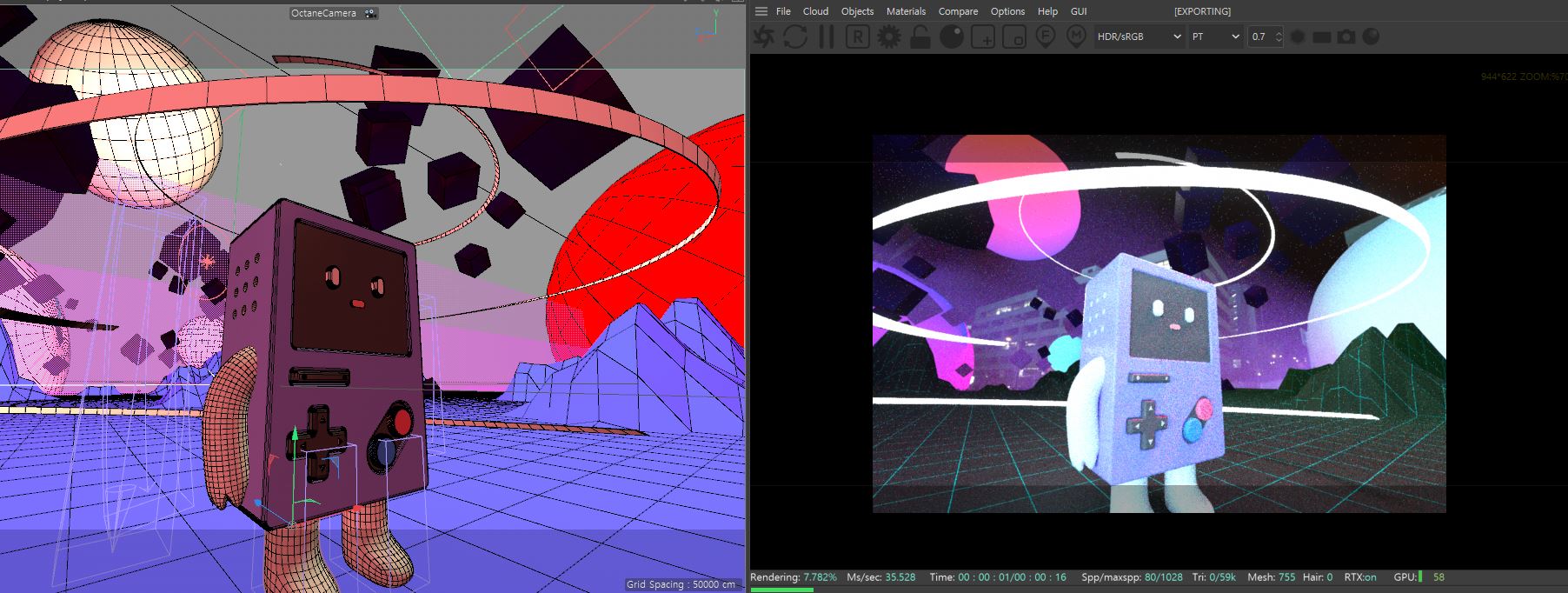This screenshot has height=593, width=1568.
Task: Open the hamburger menu in Live Viewer
Action: point(761,11)
